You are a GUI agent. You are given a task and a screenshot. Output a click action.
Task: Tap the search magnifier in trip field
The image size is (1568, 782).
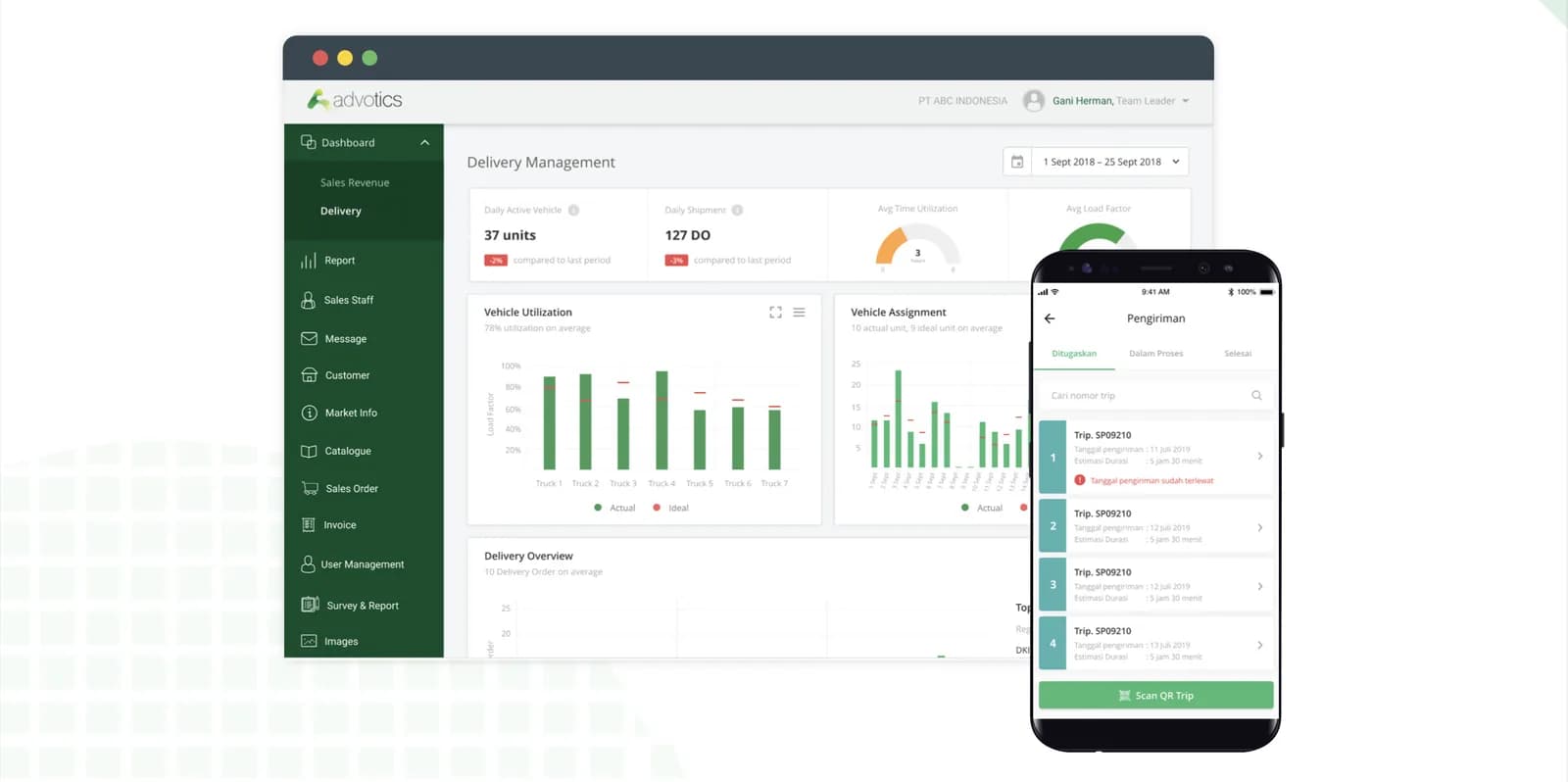tap(1256, 396)
